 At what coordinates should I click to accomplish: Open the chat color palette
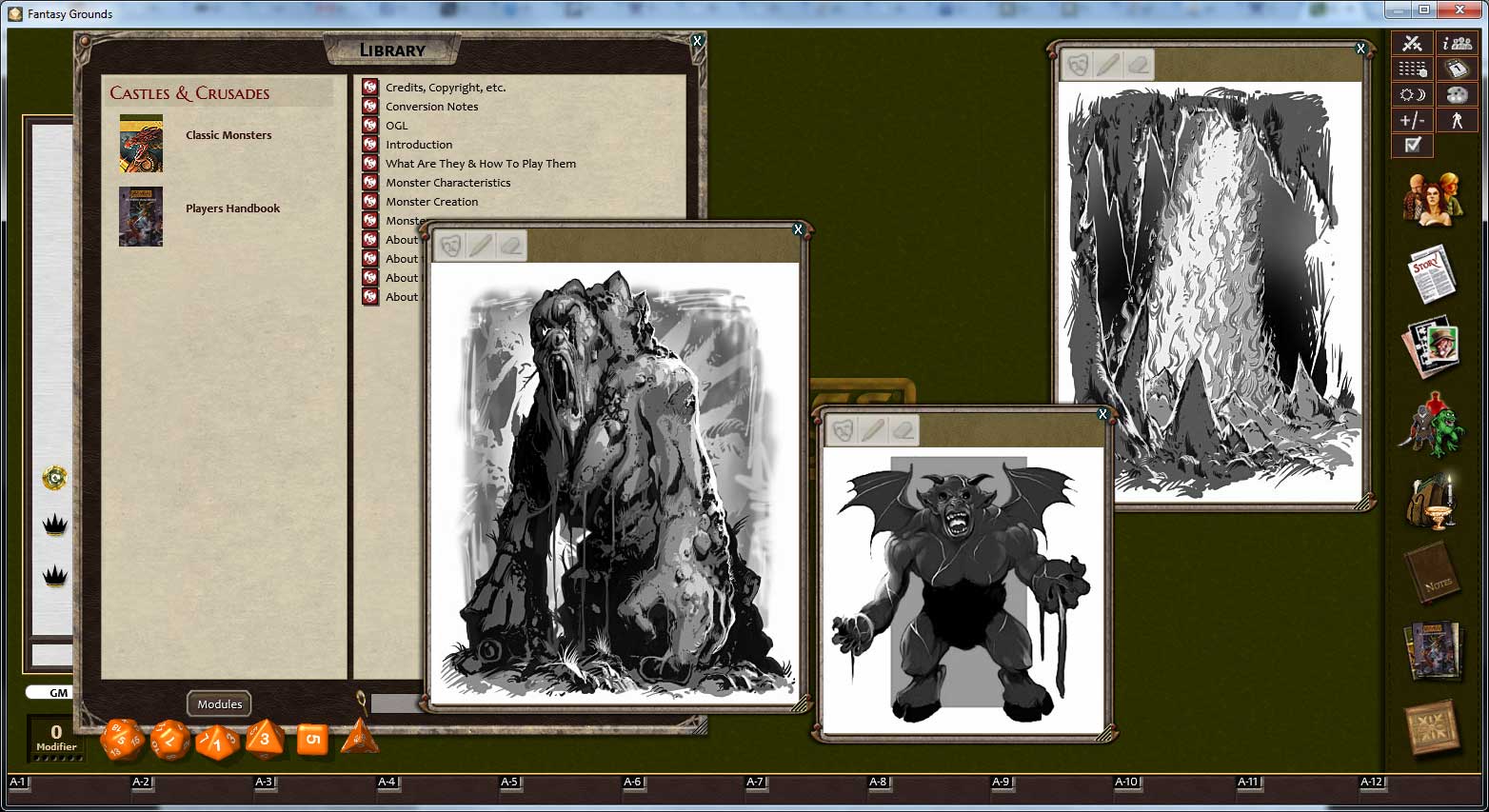tap(1459, 94)
